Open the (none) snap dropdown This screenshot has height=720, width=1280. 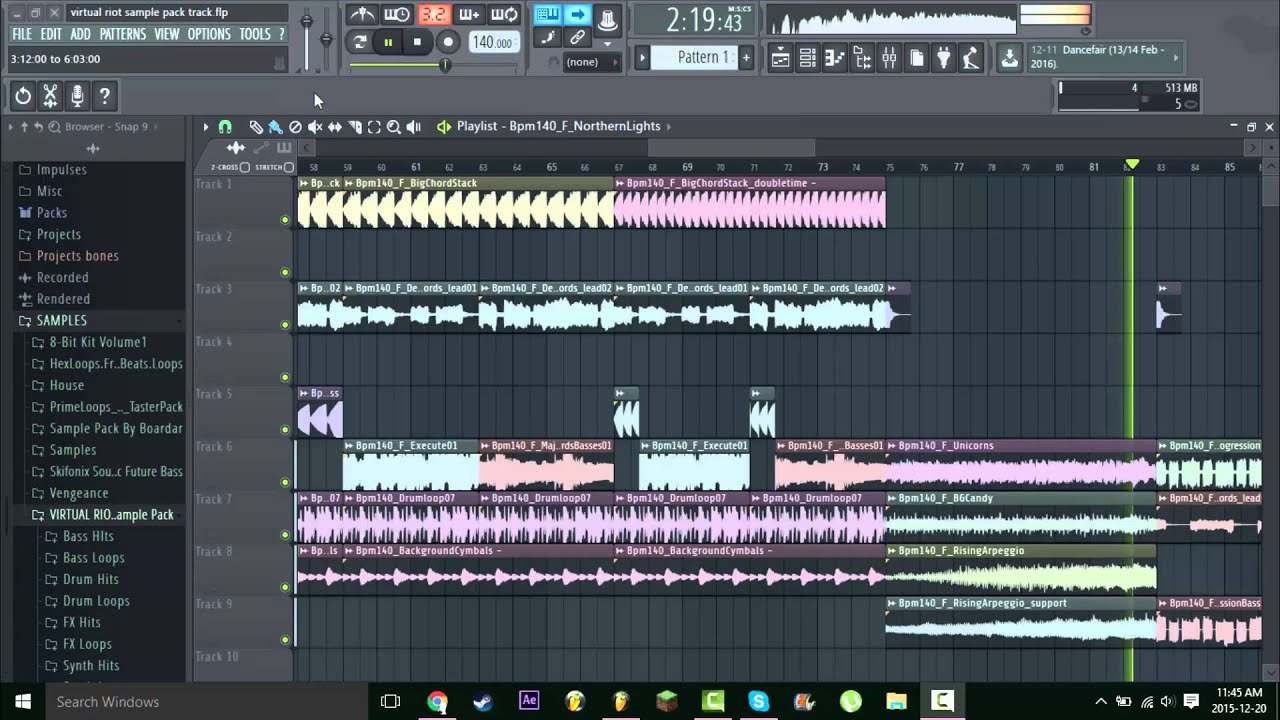(x=590, y=62)
